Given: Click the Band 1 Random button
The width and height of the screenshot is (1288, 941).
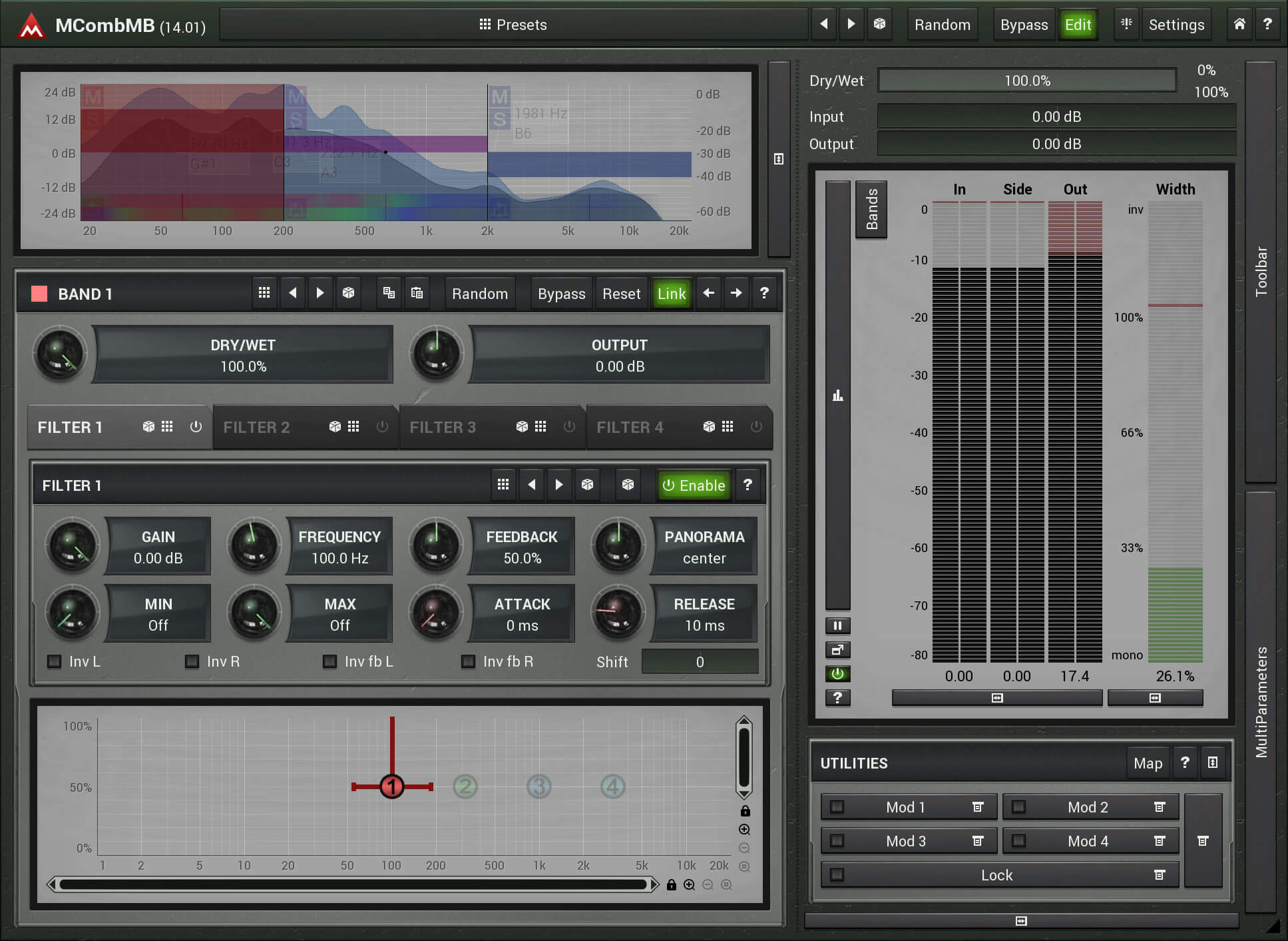Looking at the screenshot, I should click(480, 294).
